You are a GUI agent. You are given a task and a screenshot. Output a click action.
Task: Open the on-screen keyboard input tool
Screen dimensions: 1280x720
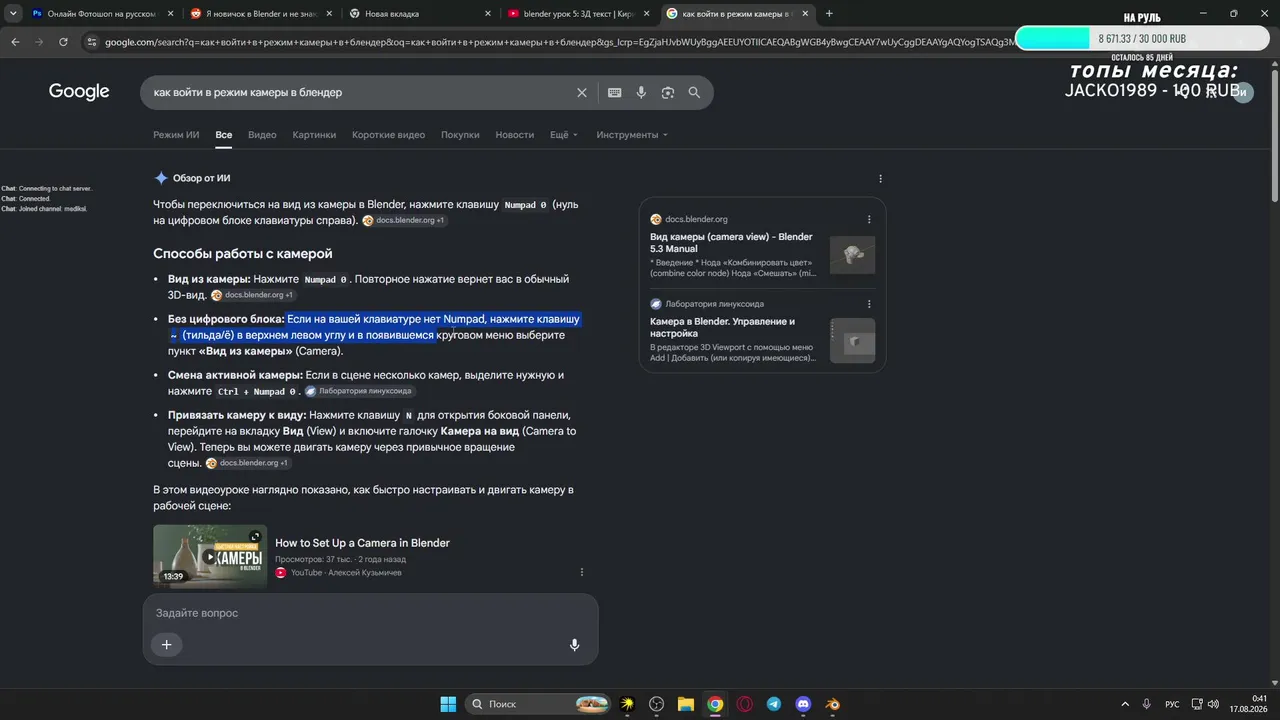tap(614, 92)
